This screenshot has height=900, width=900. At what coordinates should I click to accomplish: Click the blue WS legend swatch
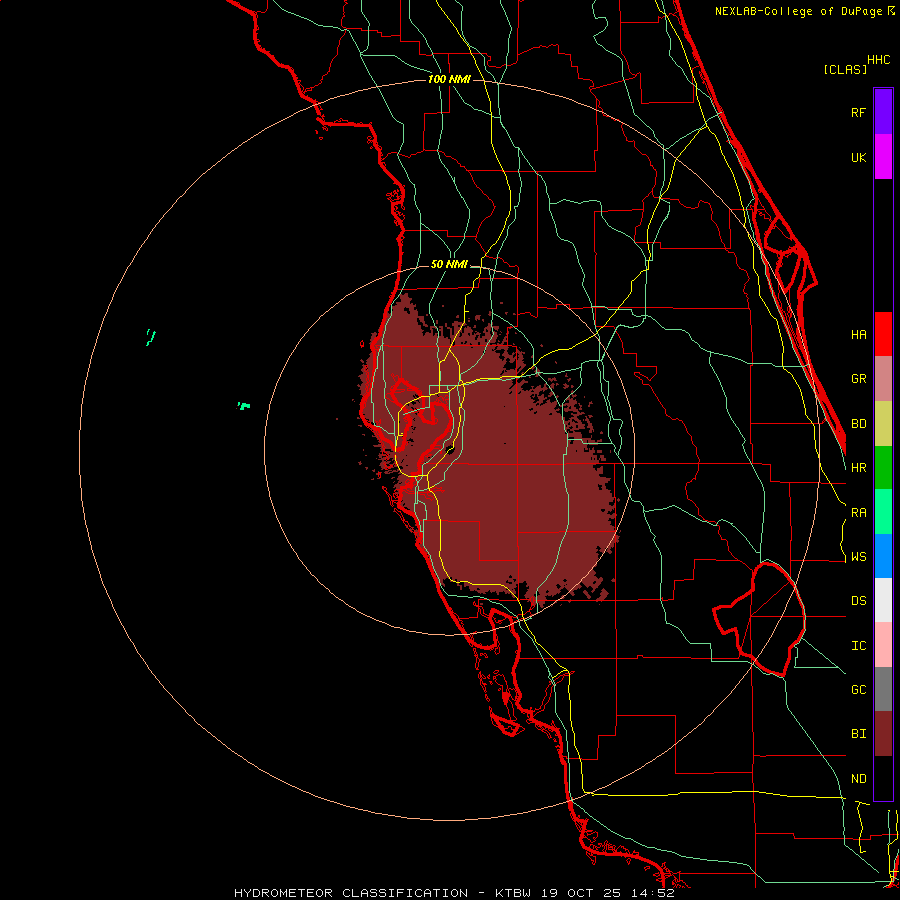pyautogui.click(x=883, y=556)
